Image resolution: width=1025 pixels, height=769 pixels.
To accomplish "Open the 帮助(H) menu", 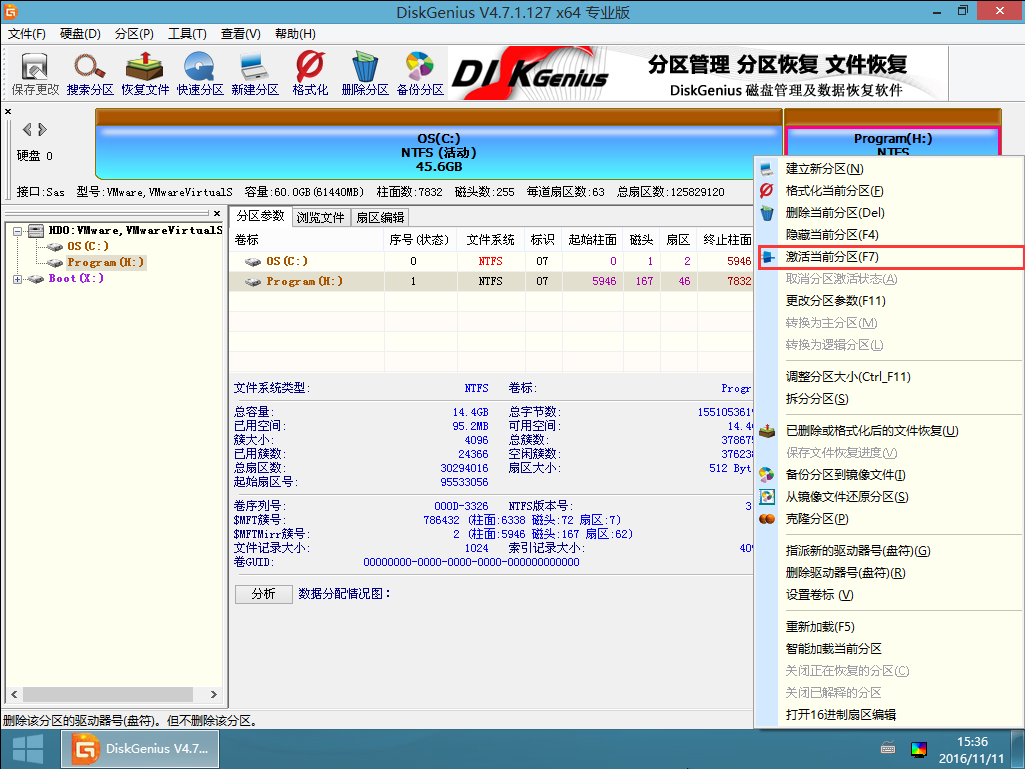I will (295, 34).
